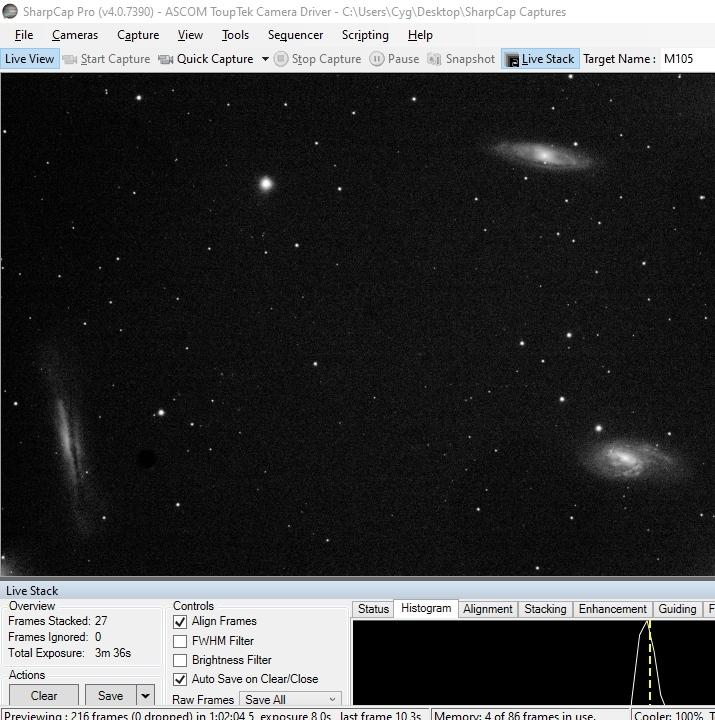Click the Start Capture camera icon

coord(70,59)
